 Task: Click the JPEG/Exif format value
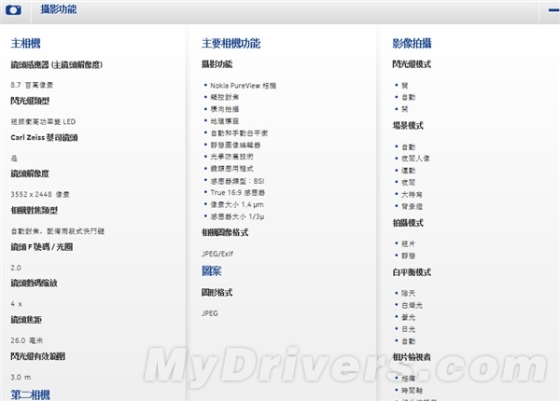pos(217,254)
